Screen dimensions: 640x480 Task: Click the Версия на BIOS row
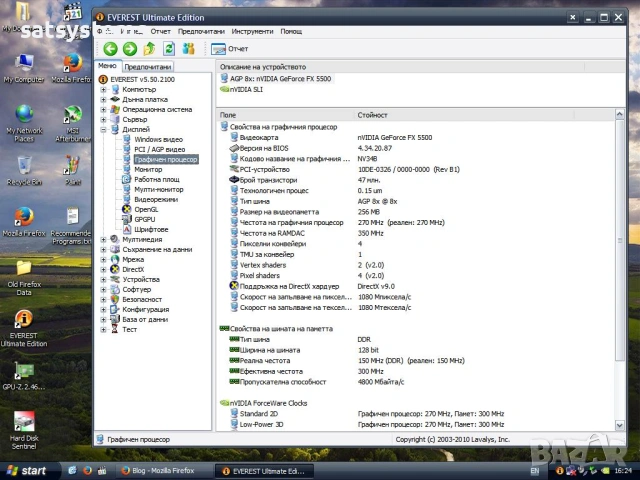click(x=415, y=148)
